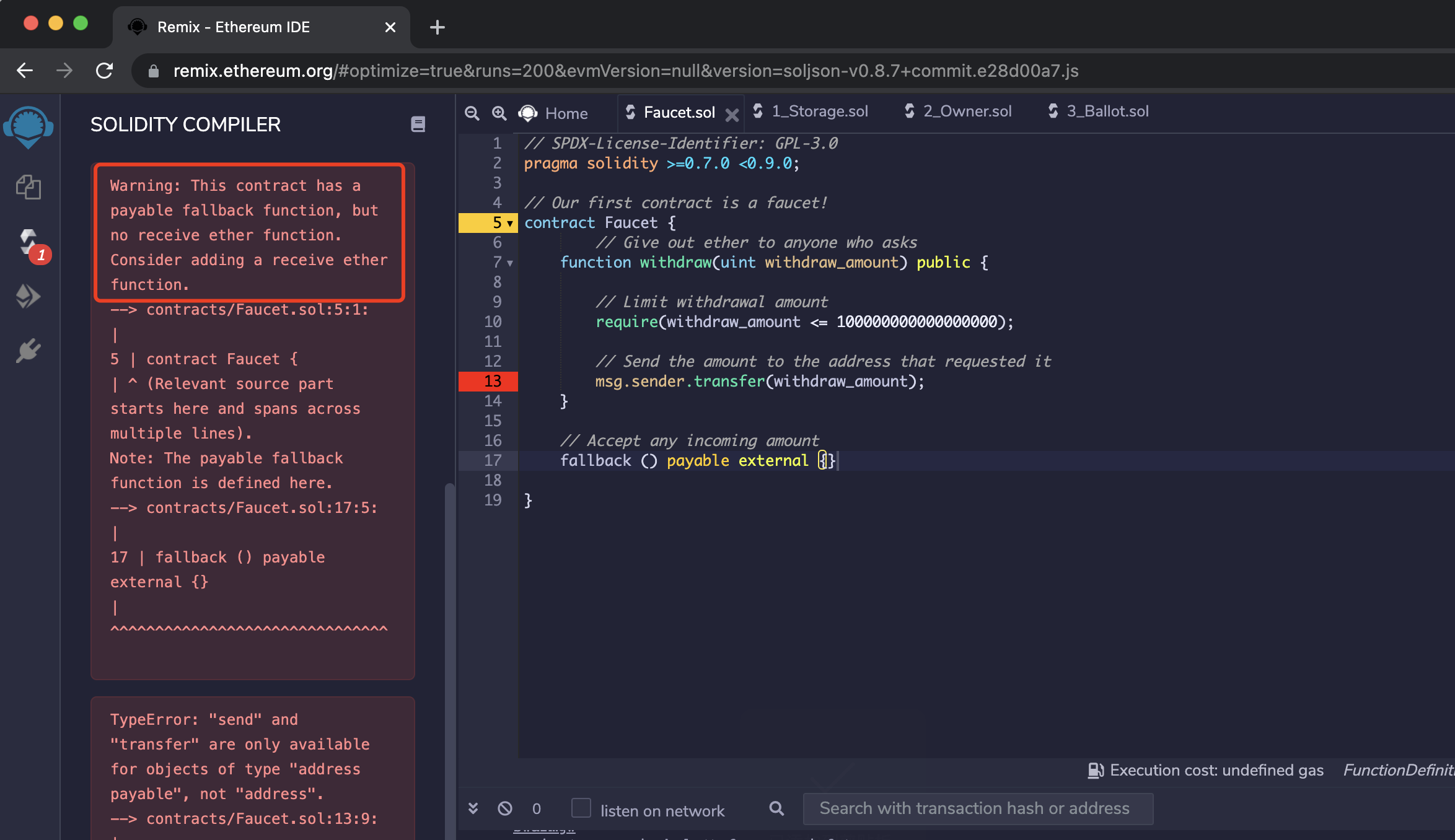Expand line 5 contract Faucet block

(x=510, y=222)
